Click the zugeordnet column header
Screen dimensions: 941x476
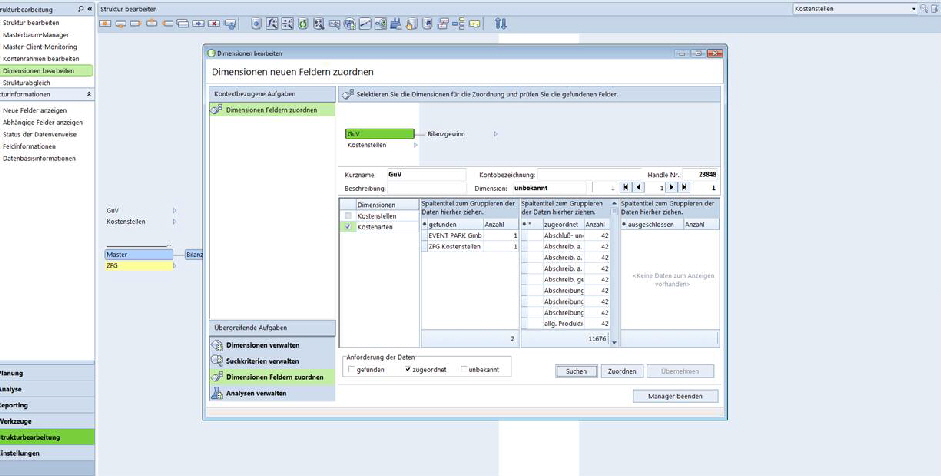point(563,224)
